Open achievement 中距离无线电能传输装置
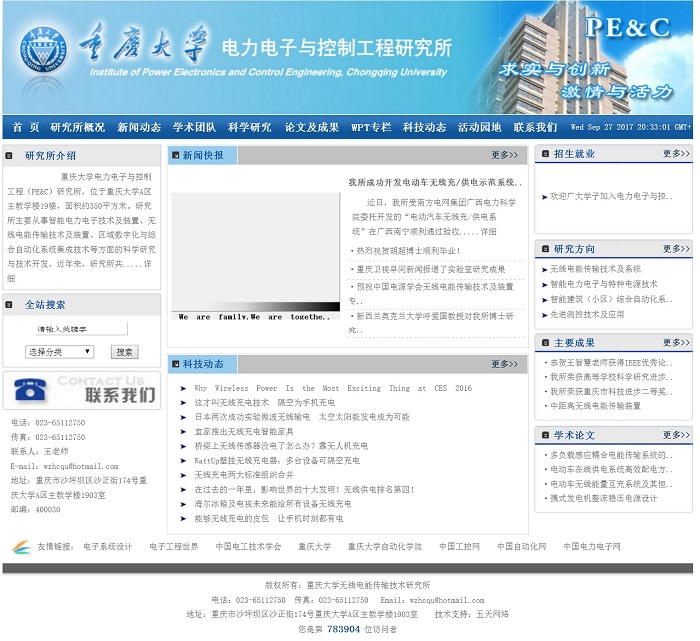700x641 pixels. tap(595, 406)
